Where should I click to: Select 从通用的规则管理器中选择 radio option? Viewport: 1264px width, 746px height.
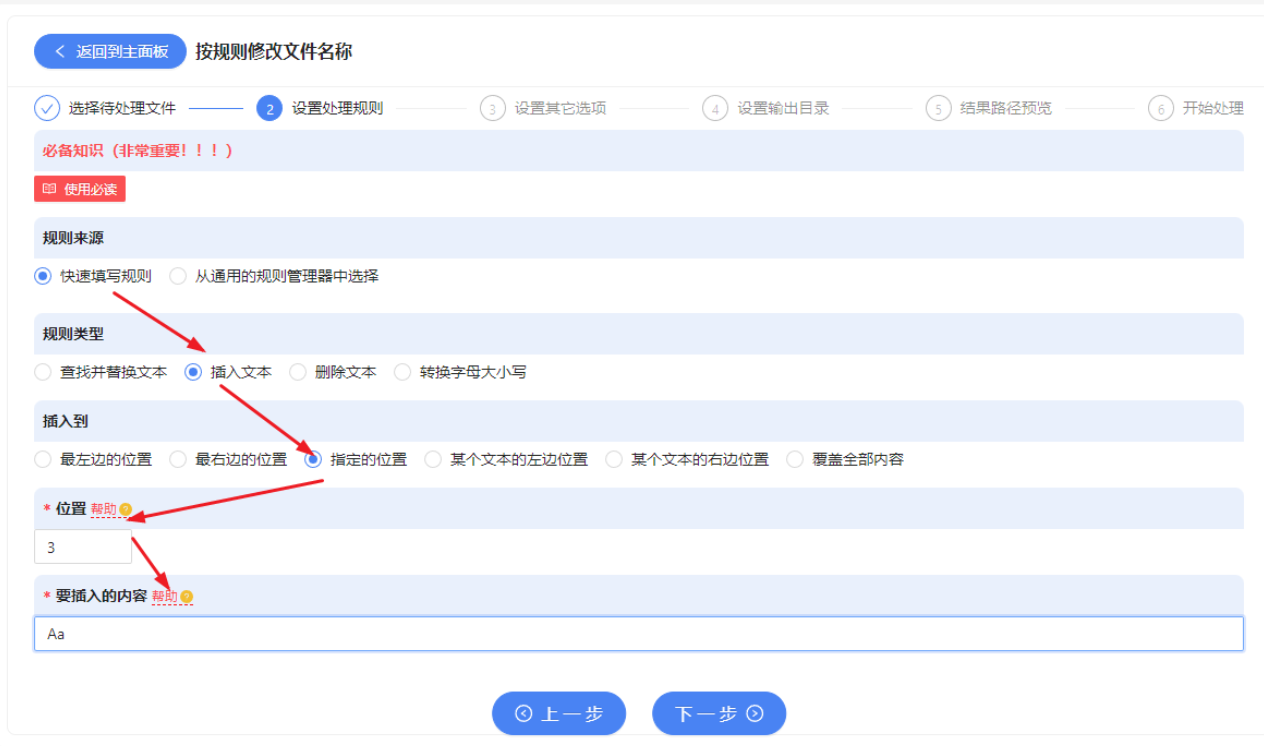coord(274,276)
